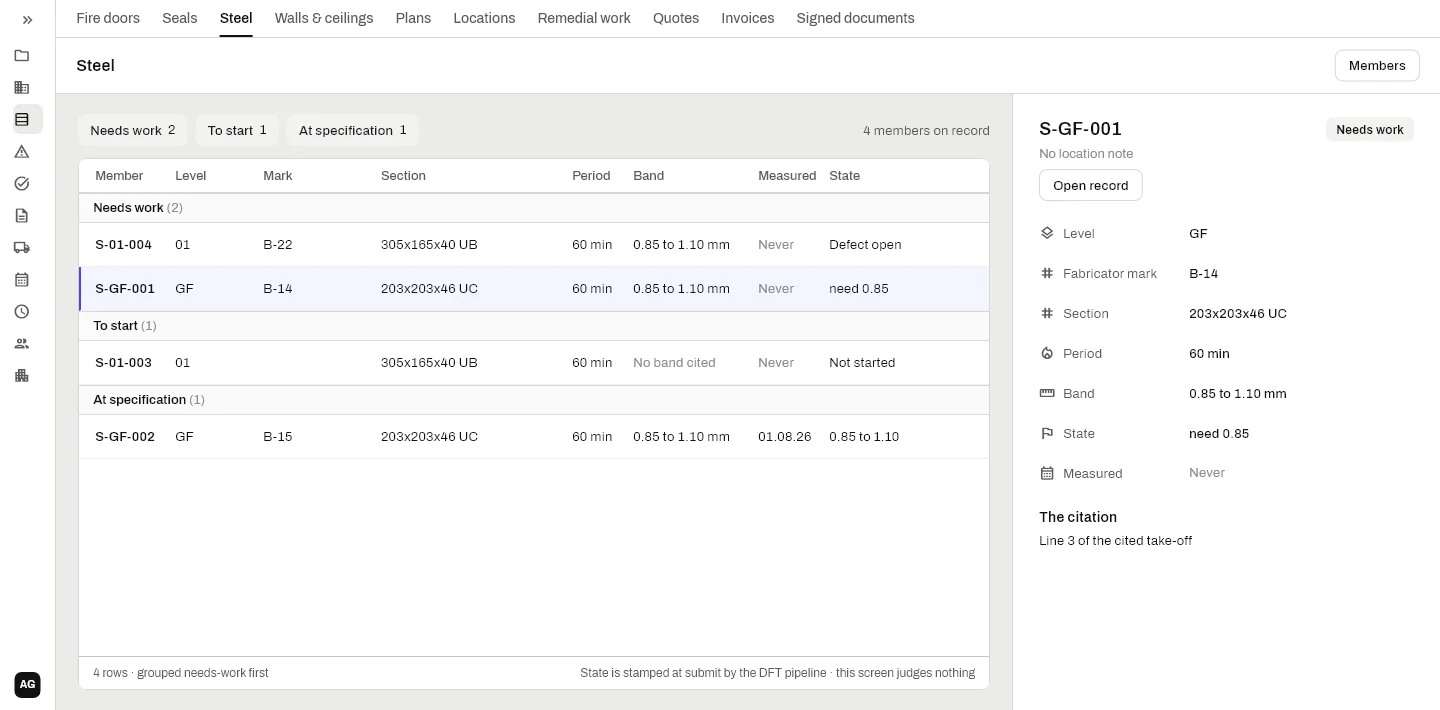Select member row S-GF-002
The height and width of the screenshot is (710, 1440).
point(534,437)
